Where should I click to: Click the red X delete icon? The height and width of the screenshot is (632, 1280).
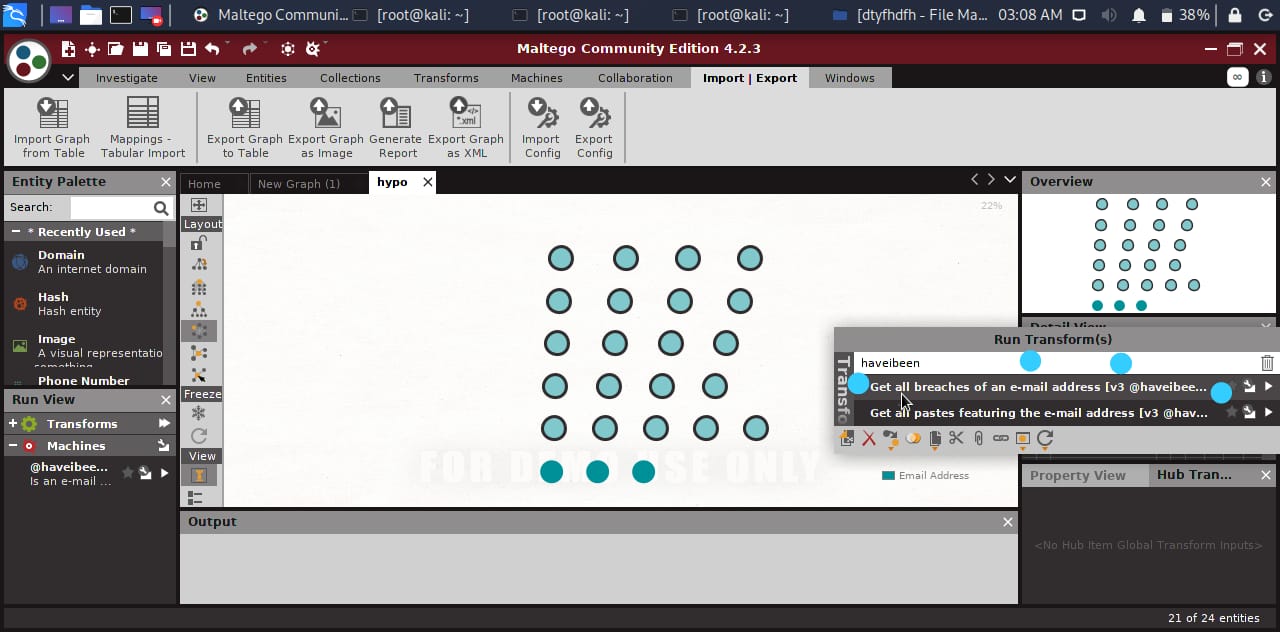pyautogui.click(x=869, y=438)
